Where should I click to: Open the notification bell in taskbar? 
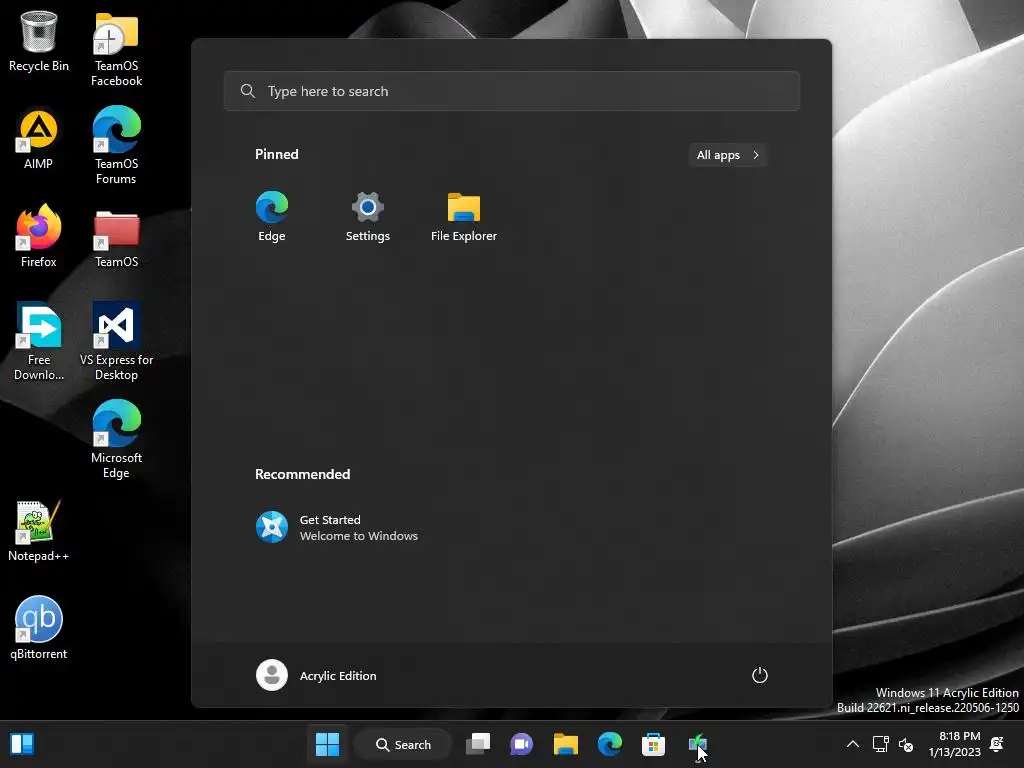[997, 744]
